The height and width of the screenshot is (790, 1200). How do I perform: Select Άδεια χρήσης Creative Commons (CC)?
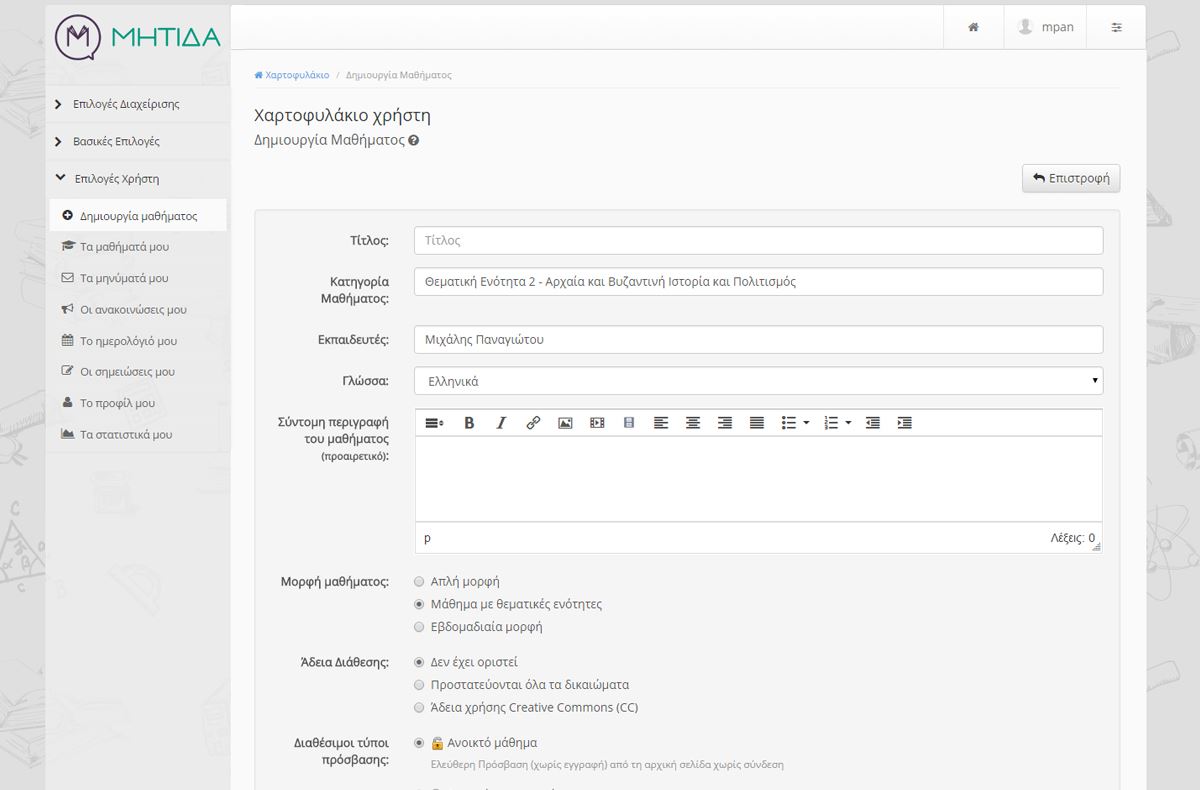pos(419,708)
